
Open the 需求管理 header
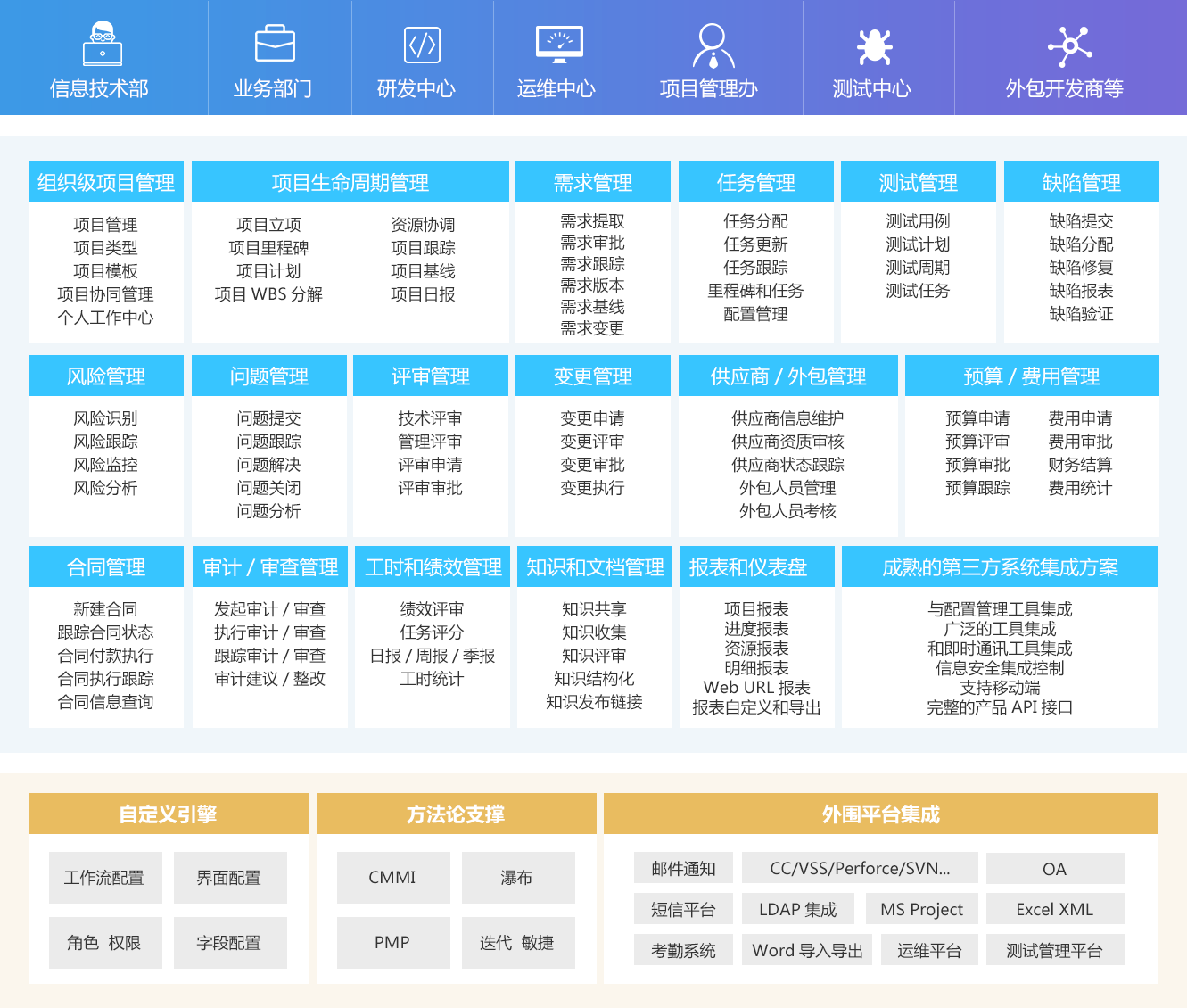click(x=593, y=182)
